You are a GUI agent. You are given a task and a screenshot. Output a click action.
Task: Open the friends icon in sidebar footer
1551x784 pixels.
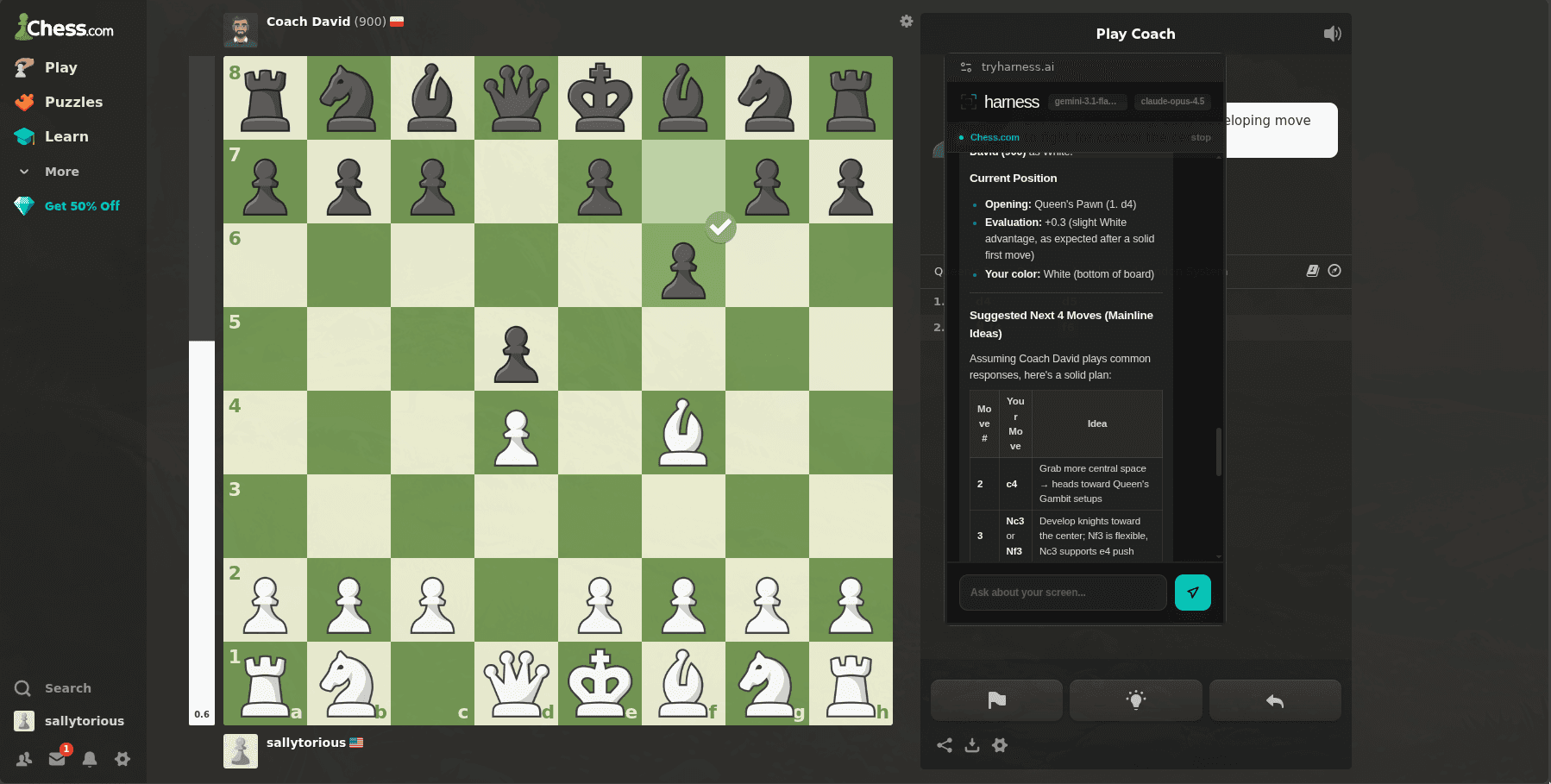click(24, 759)
